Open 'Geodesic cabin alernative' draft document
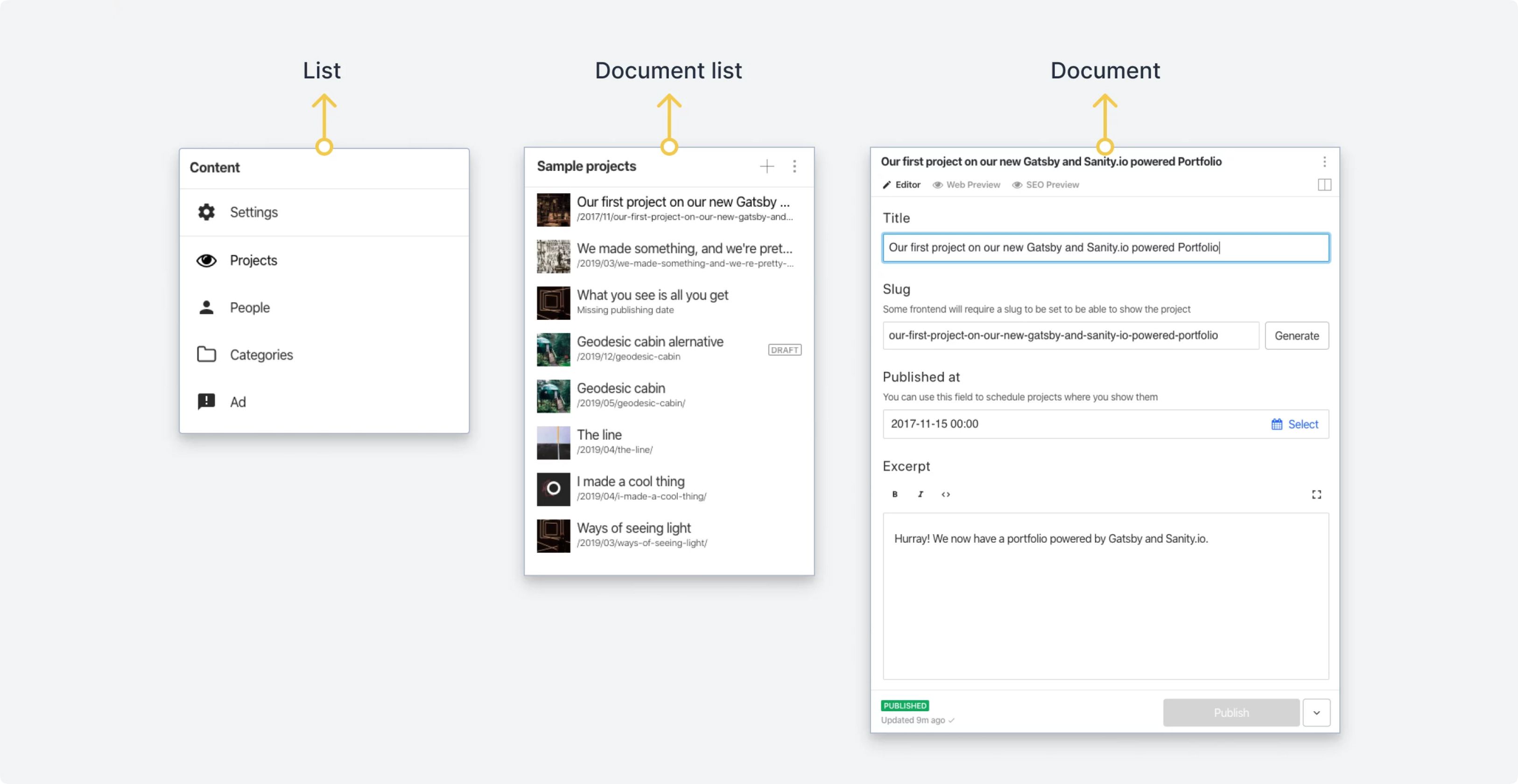Screen dimensions: 1518x784 point(669,349)
